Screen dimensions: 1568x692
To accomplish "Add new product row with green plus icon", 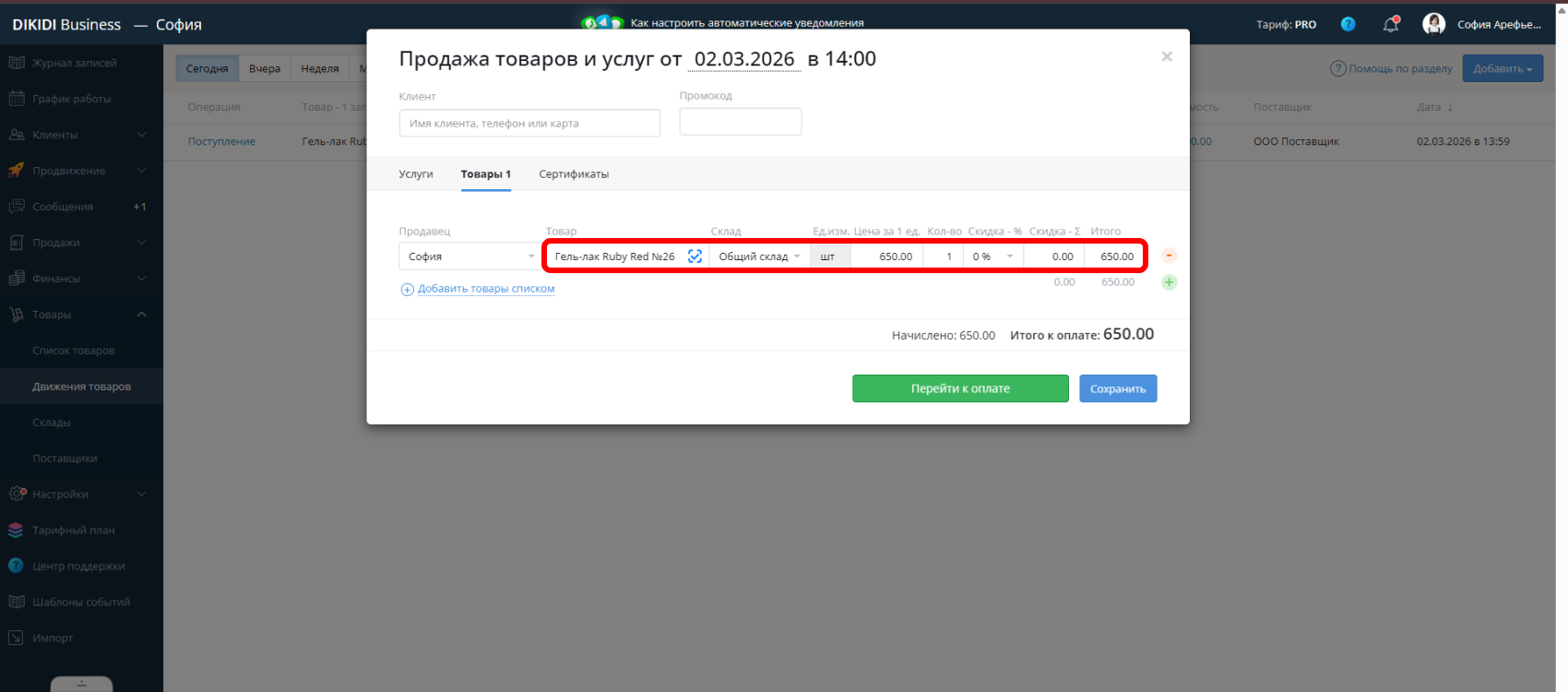I will click(1169, 282).
